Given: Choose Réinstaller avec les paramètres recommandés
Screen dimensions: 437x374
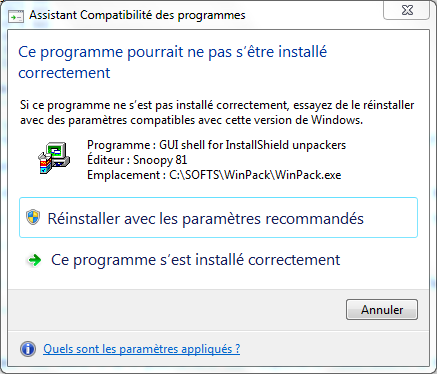Looking at the screenshot, I should pyautogui.click(x=218, y=217).
